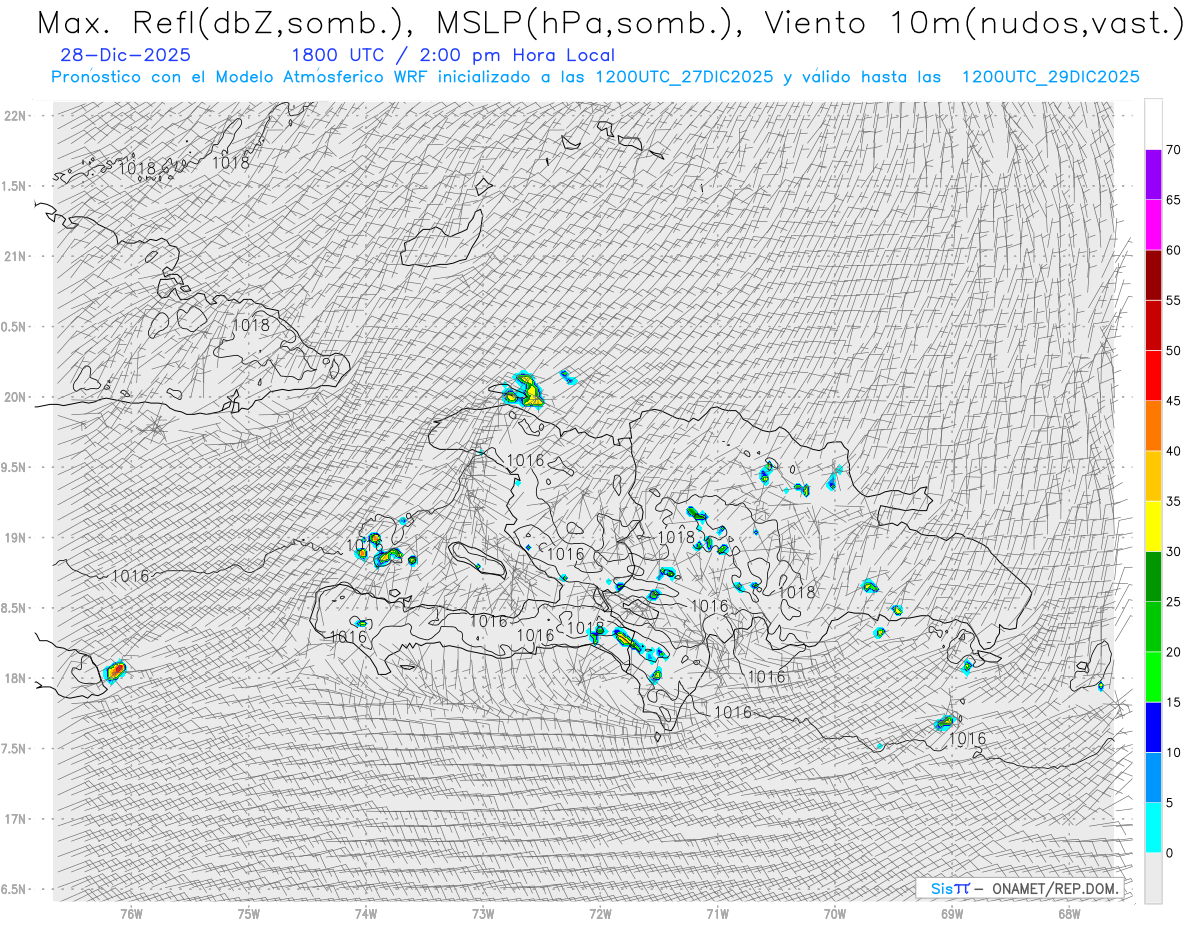Image resolution: width=1200 pixels, height=927 pixels.
Task: Click the '68W' longitude label
Action: coord(1069,914)
